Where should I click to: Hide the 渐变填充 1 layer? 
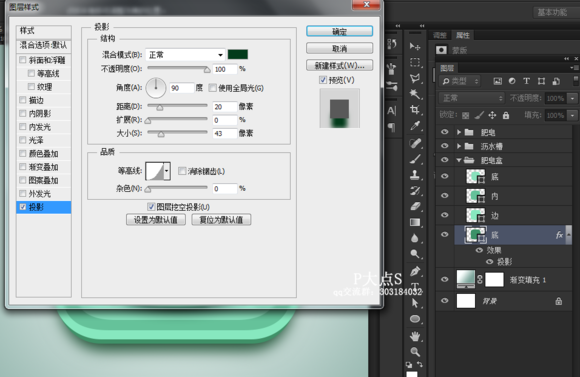pyautogui.click(x=445, y=279)
